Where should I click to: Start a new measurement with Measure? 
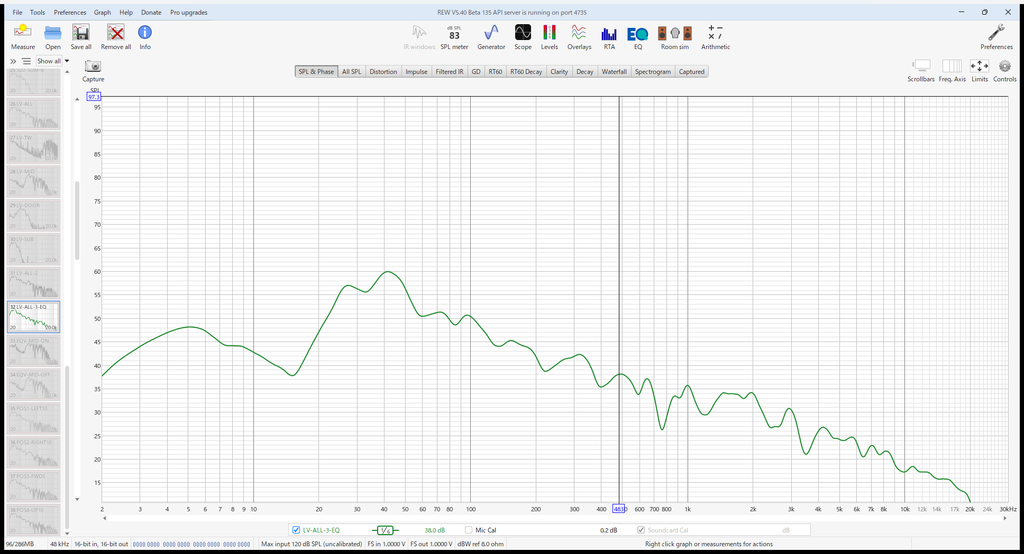[23, 37]
